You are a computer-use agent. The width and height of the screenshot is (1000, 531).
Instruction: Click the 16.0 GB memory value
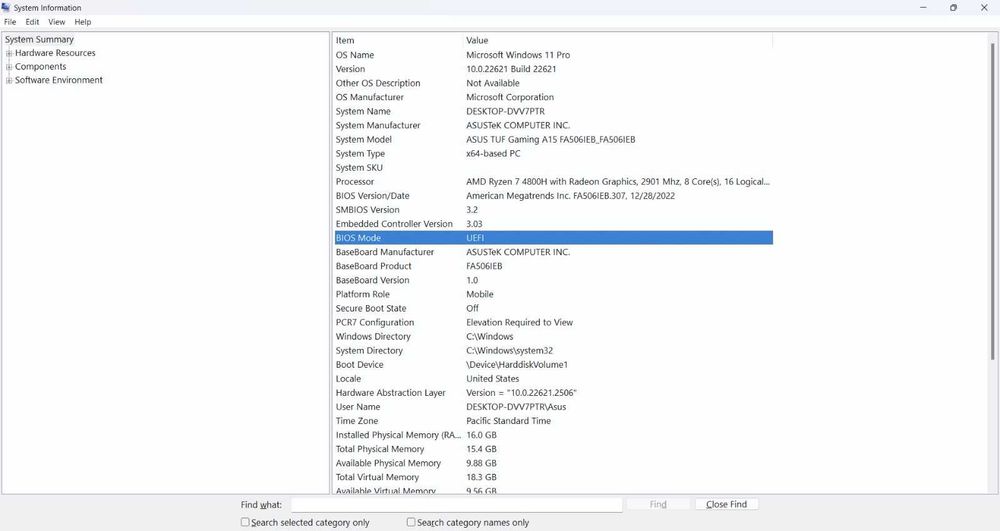click(482, 435)
